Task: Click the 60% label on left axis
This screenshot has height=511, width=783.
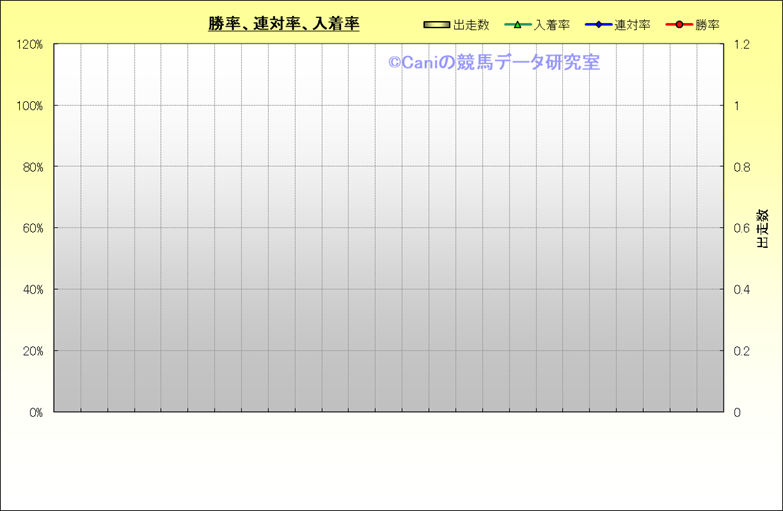Action: pos(32,228)
